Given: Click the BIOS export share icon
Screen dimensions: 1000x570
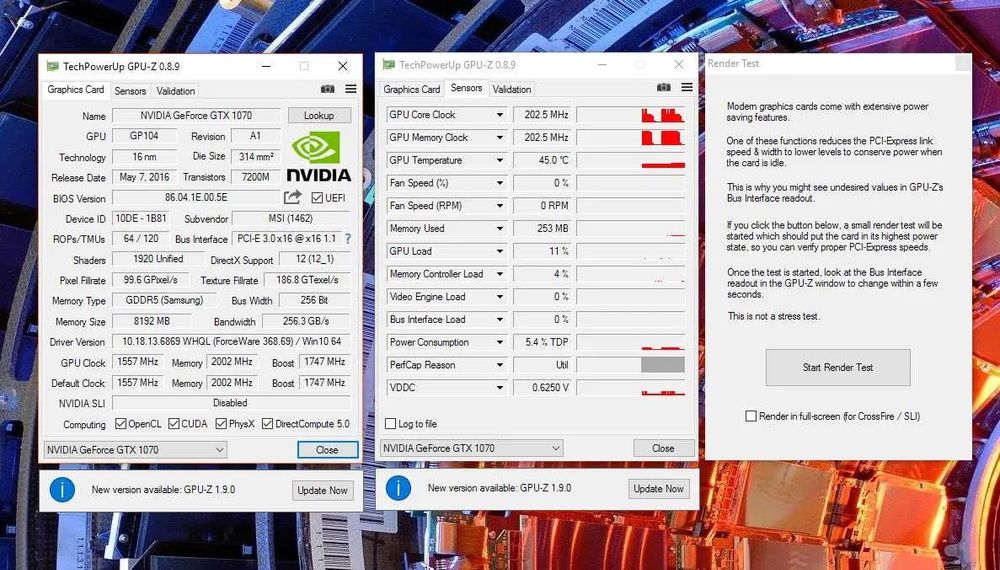Looking at the screenshot, I should [x=292, y=198].
